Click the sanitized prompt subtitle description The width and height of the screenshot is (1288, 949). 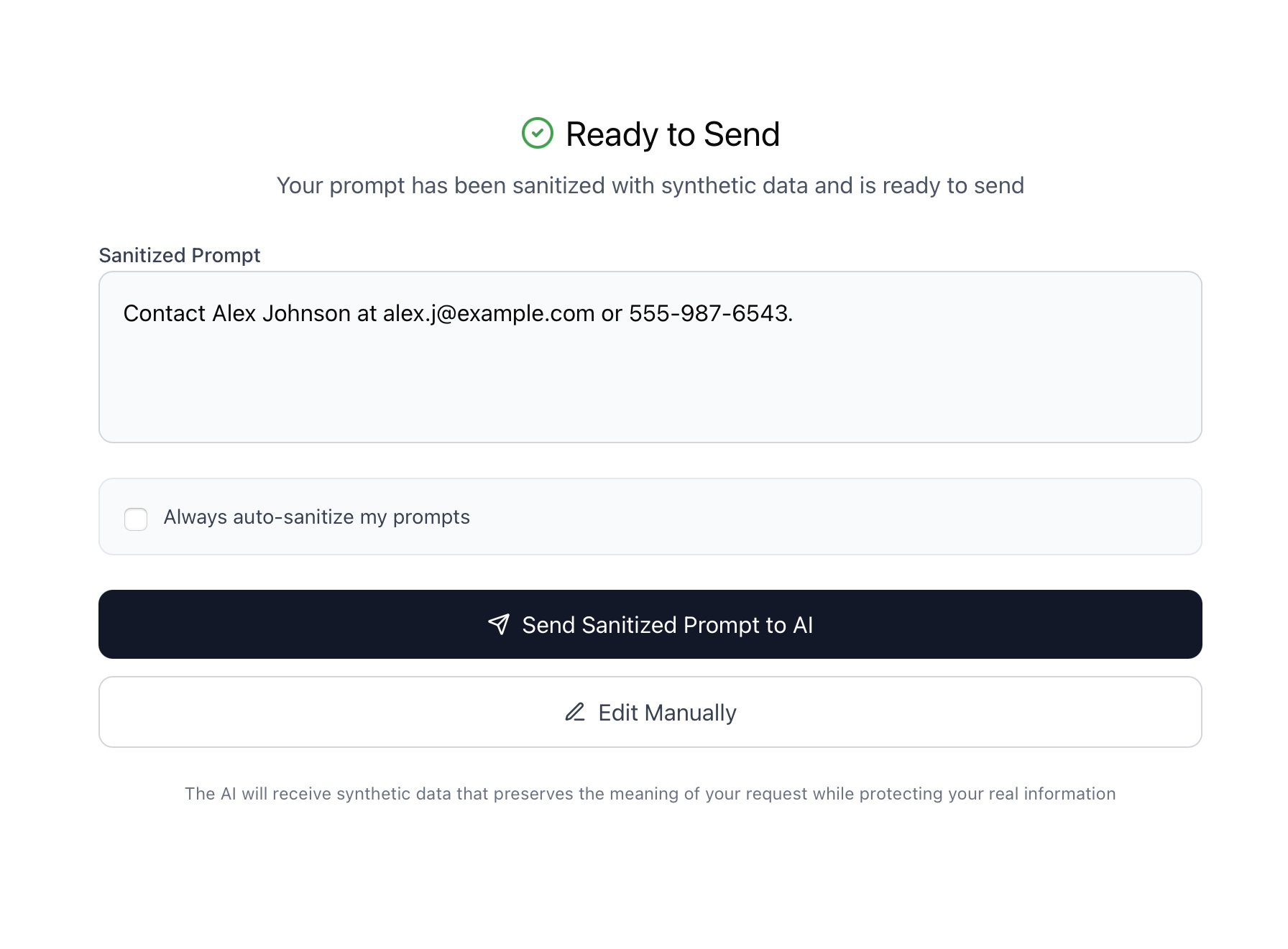click(650, 185)
